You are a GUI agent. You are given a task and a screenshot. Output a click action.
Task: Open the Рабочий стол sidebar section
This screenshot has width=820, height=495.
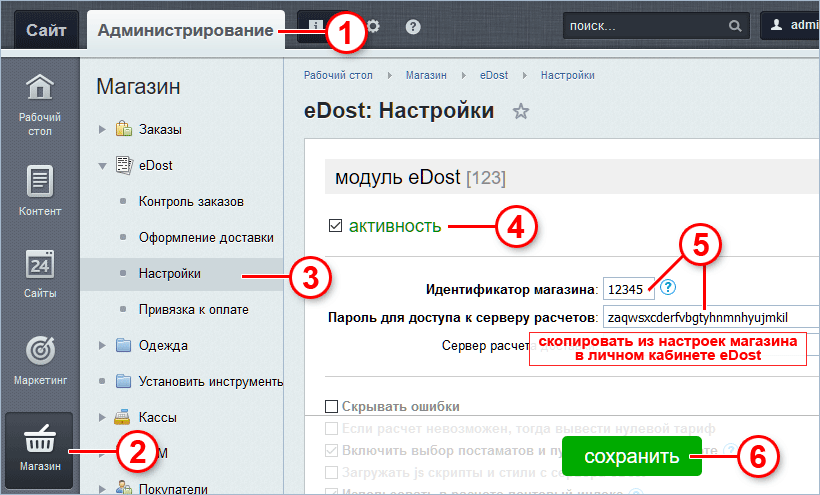[40, 104]
